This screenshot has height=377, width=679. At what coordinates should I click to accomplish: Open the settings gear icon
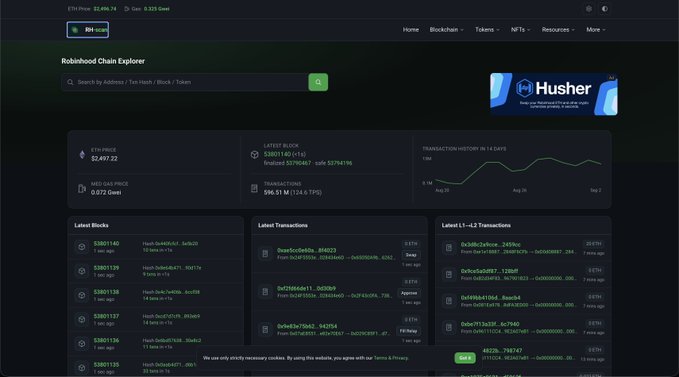(588, 9)
